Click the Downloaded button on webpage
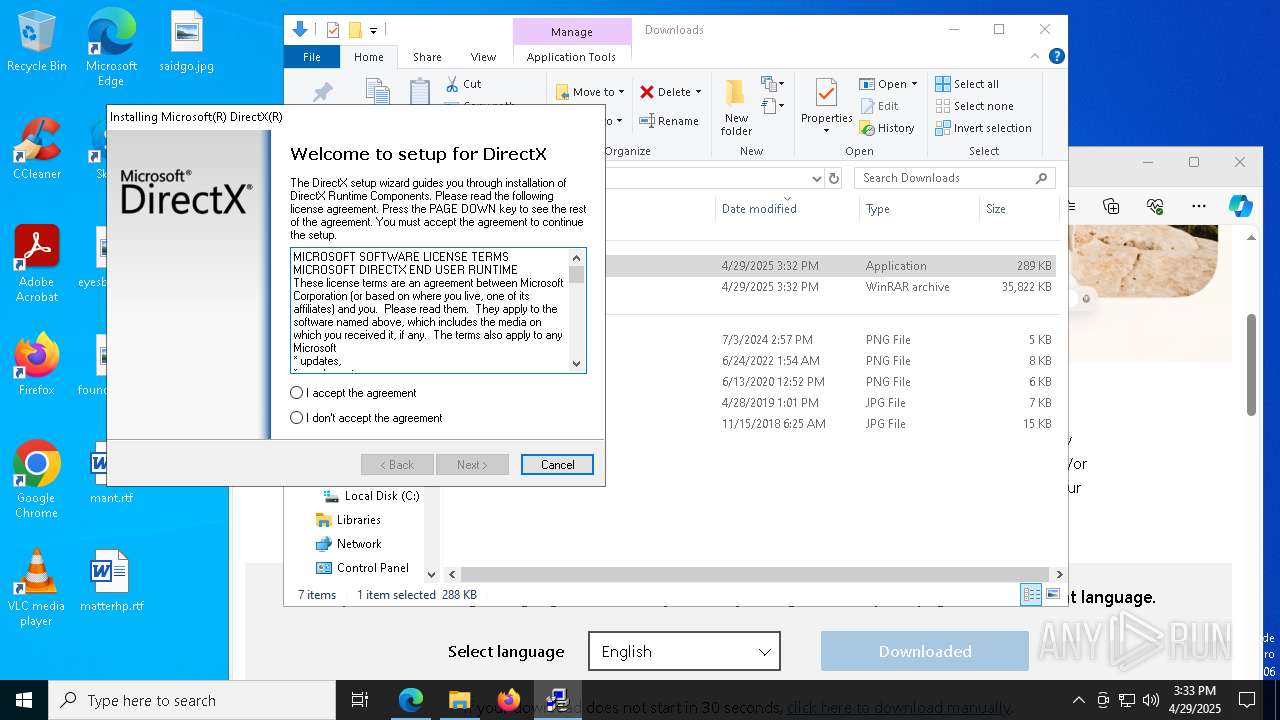Screen dimensions: 1280x720 coord(925,652)
